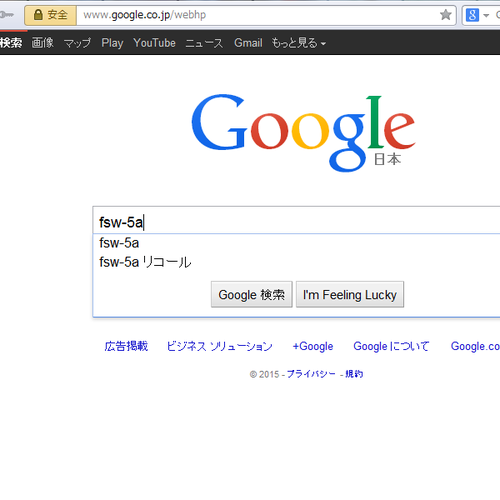Viewport: 500px width, 500px height.
Task: Open YouTube in the Google navigation bar
Action: click(154, 43)
